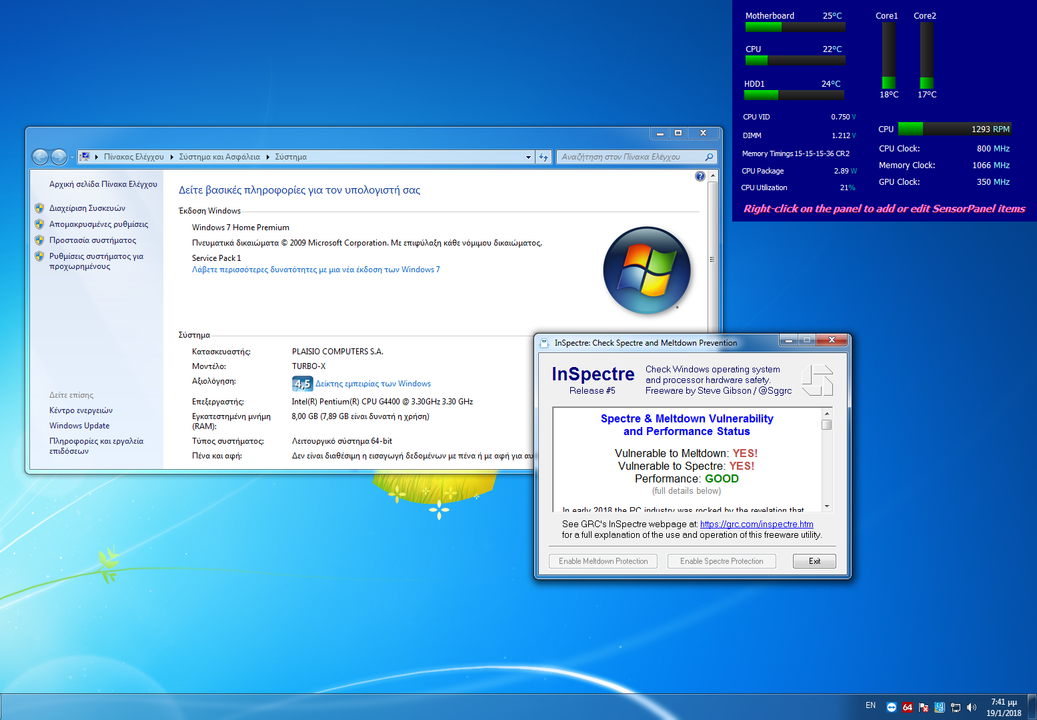Expand the arrow after Πίνακας Ελέγχου breadcrumb
This screenshot has height=720, width=1037.
tap(171, 157)
